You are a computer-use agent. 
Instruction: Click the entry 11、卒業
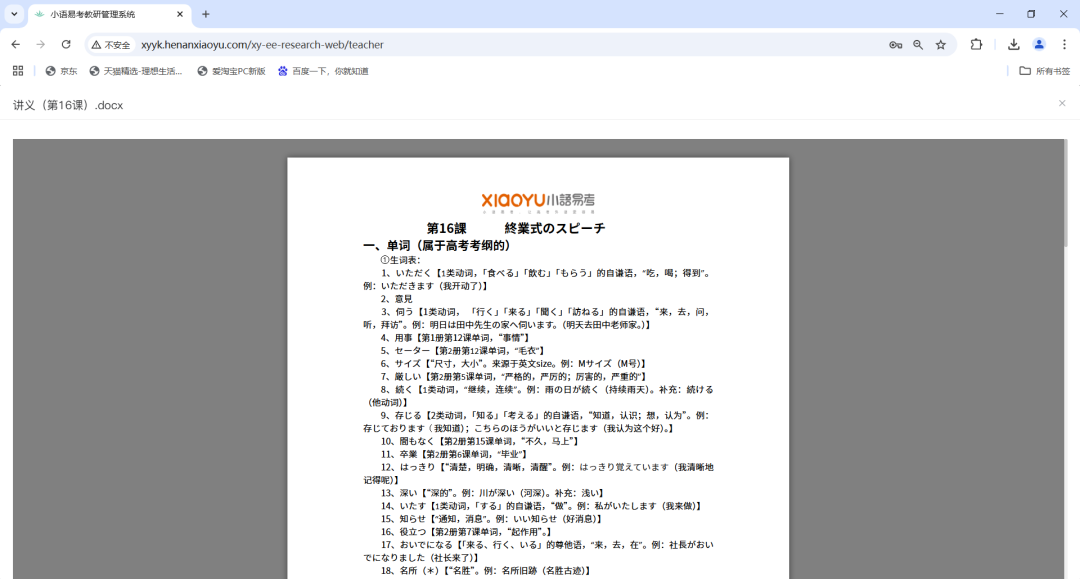(x=454, y=454)
